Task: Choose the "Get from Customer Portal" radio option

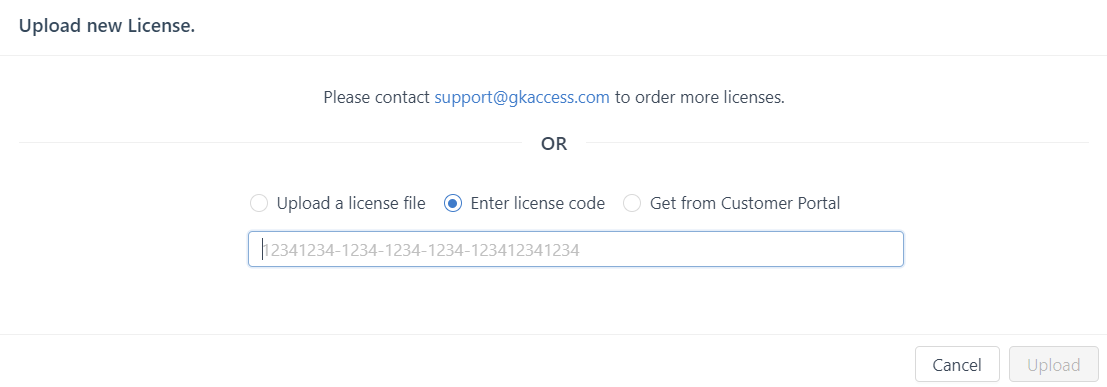Action: (x=632, y=203)
